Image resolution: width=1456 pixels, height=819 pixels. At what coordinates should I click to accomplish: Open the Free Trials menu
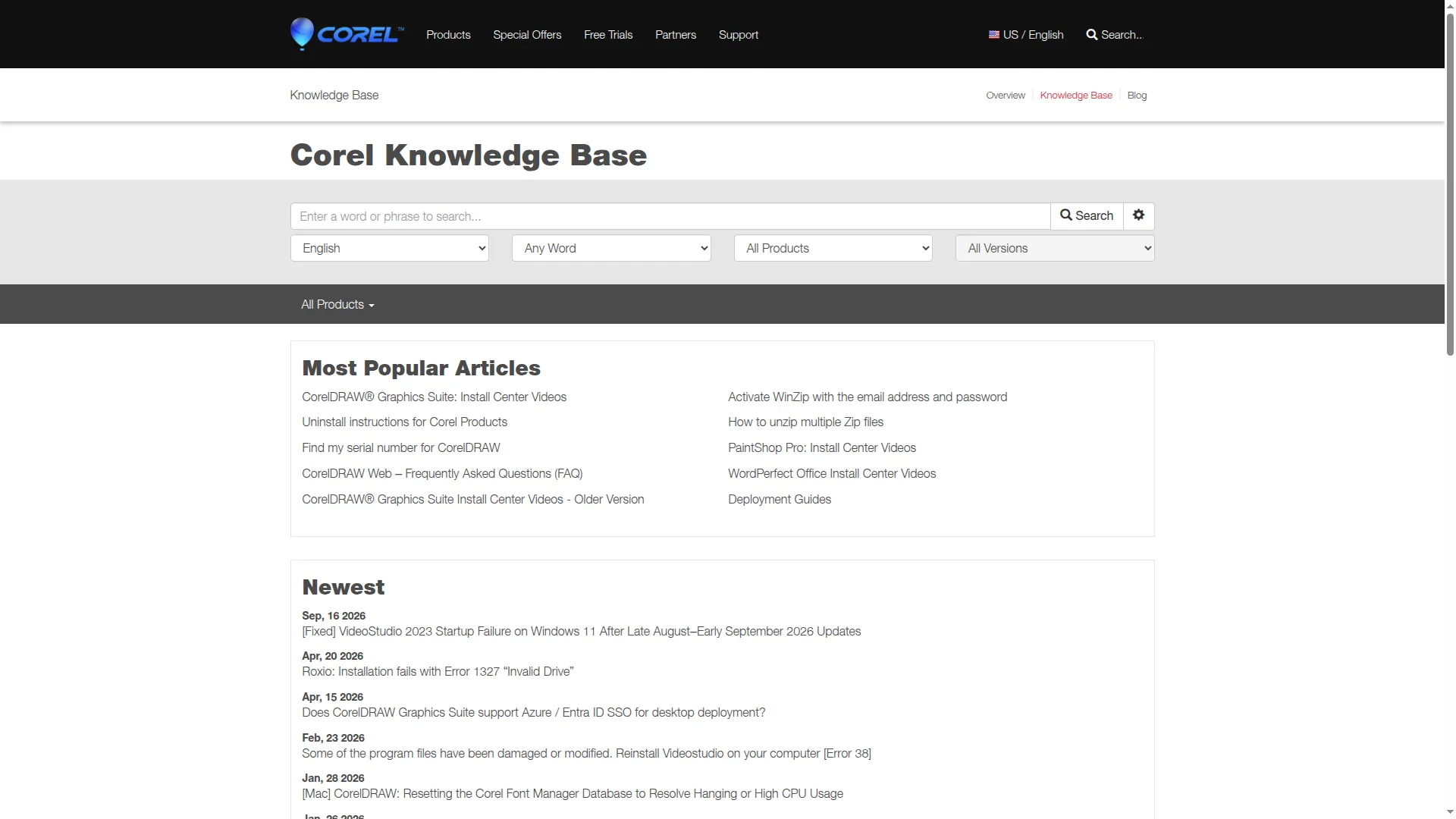pos(608,35)
